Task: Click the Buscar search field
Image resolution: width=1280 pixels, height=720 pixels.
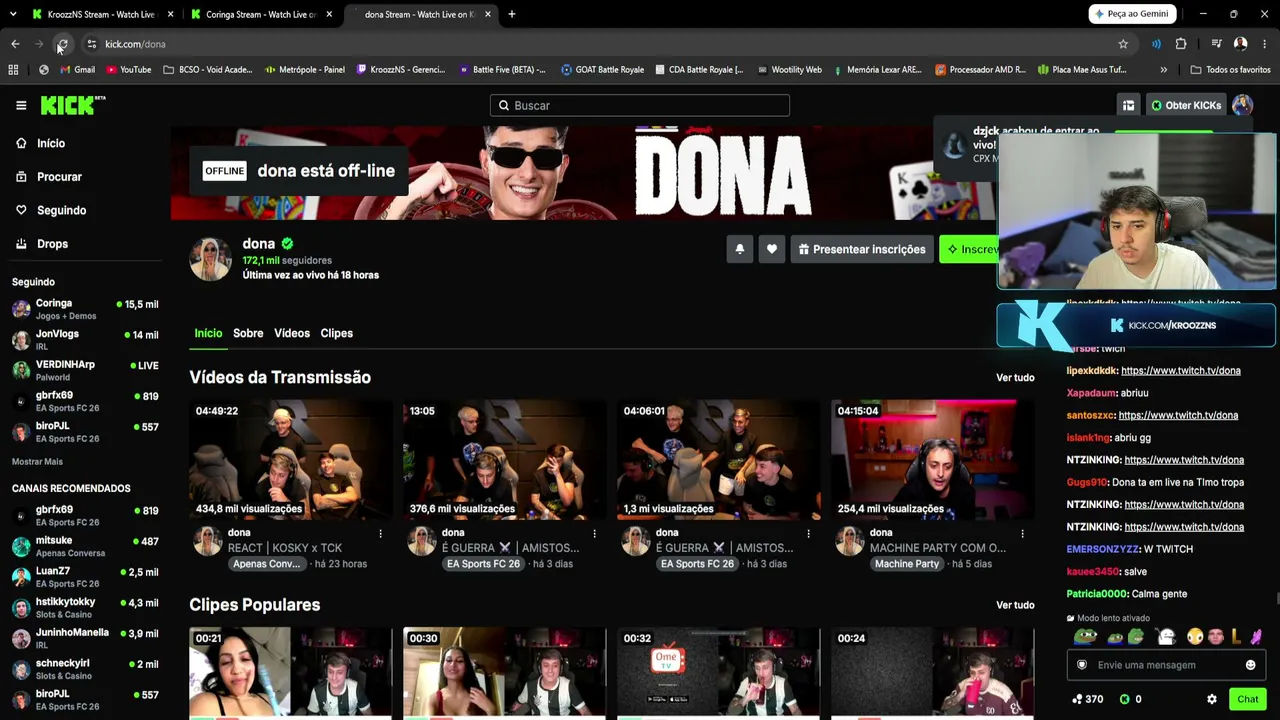Action: click(x=640, y=105)
